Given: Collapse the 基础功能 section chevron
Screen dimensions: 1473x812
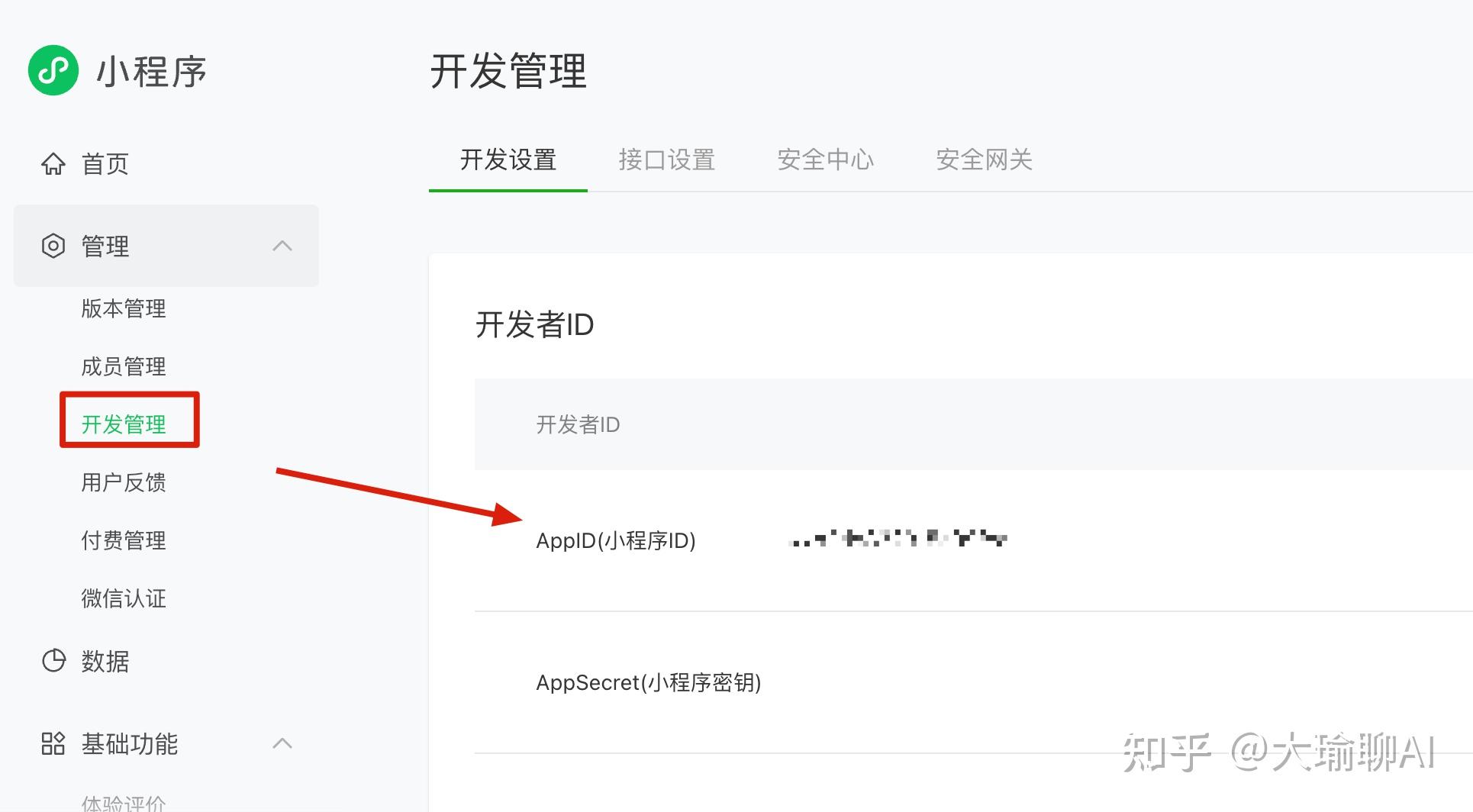Looking at the screenshot, I should [282, 743].
